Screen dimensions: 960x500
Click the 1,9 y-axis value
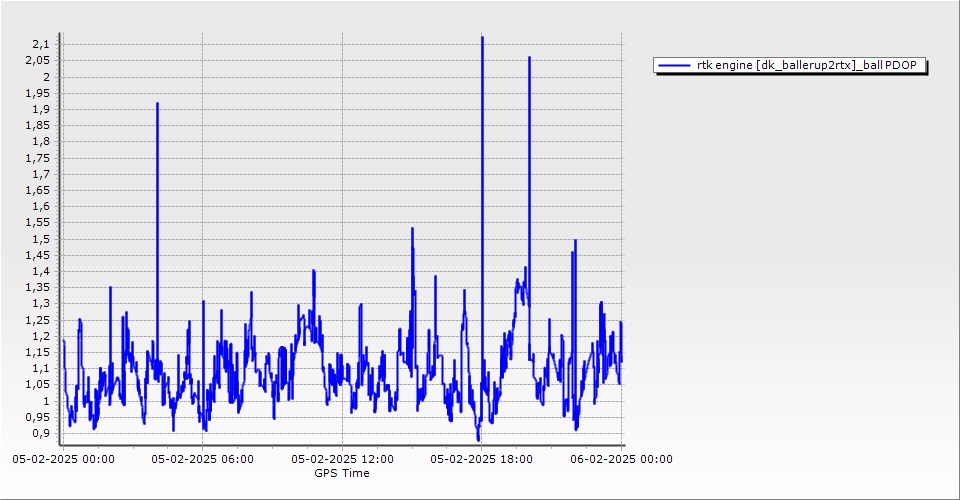click(x=40, y=109)
